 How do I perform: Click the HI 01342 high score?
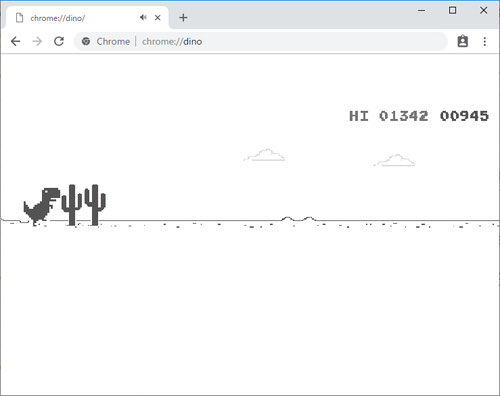click(x=389, y=116)
